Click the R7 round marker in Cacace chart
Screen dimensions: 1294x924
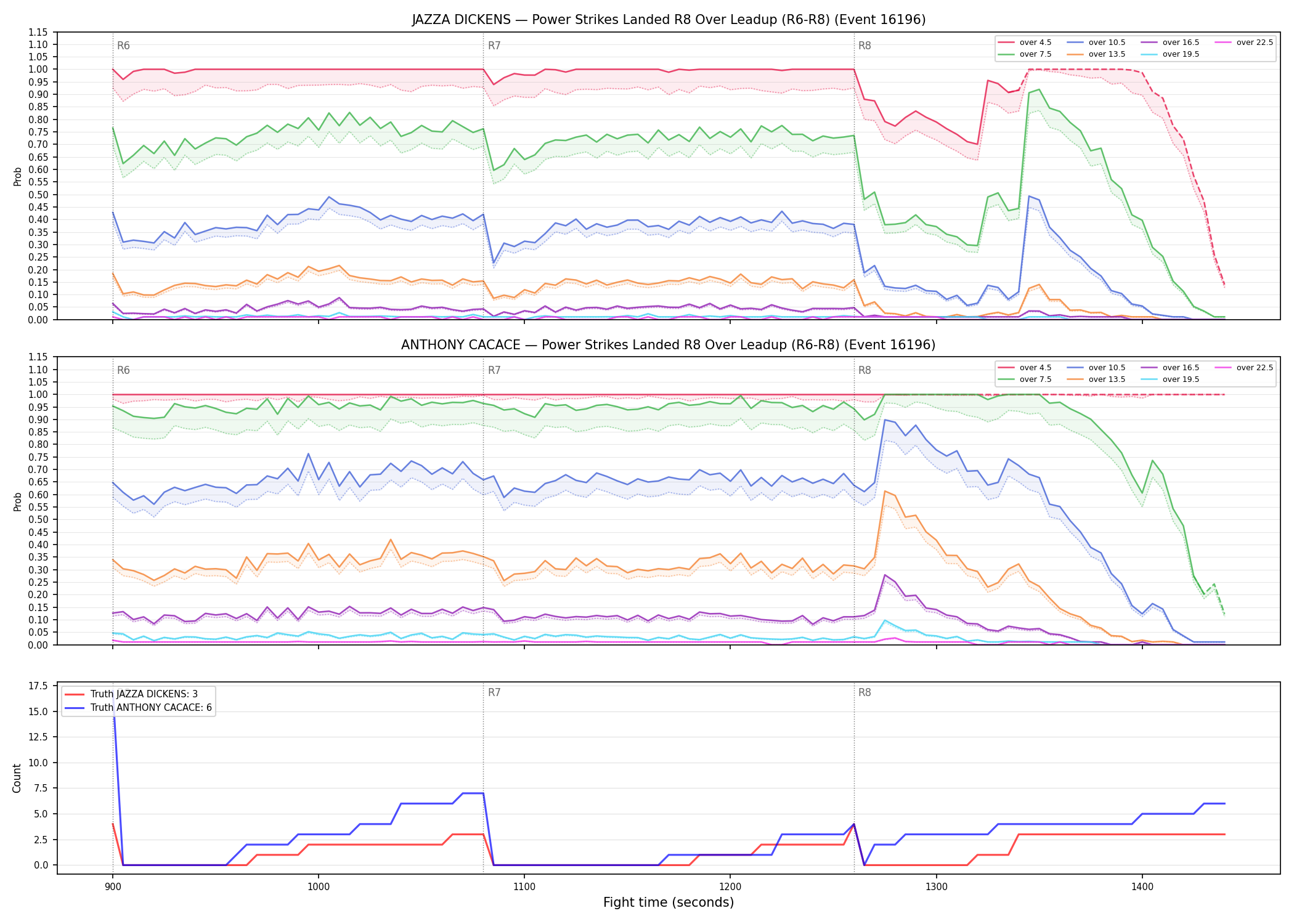pos(494,370)
